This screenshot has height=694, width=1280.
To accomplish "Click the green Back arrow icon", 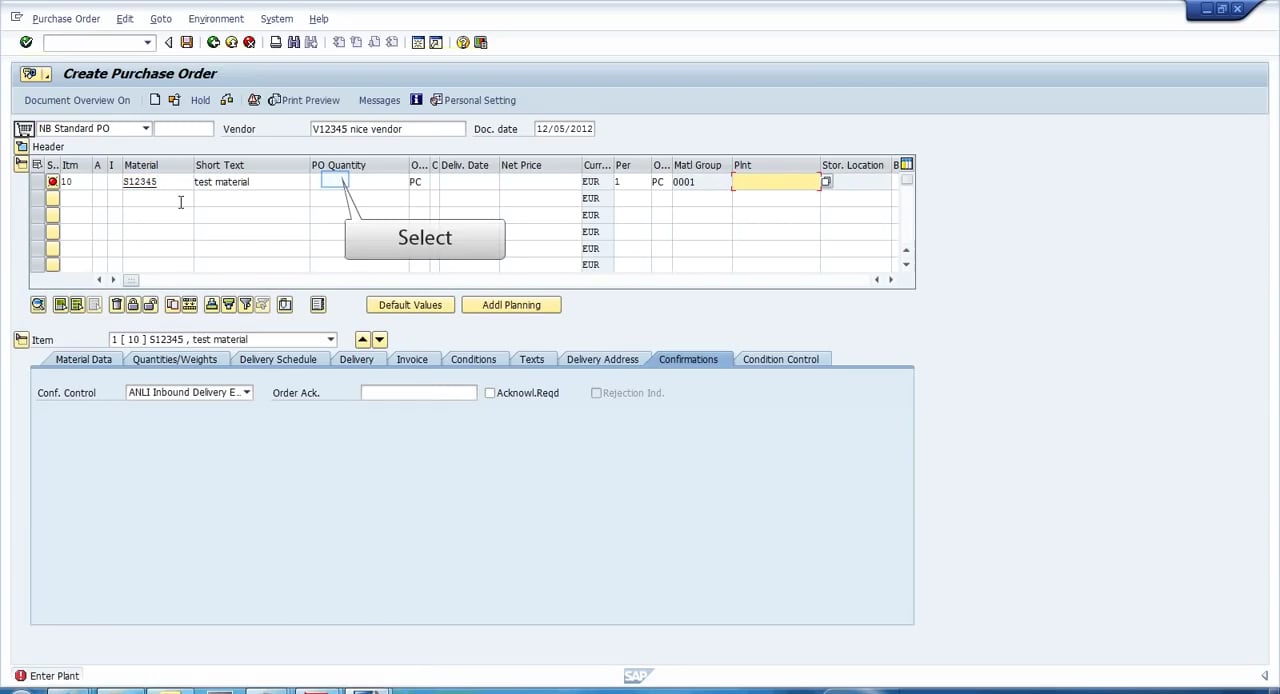I will 213,42.
